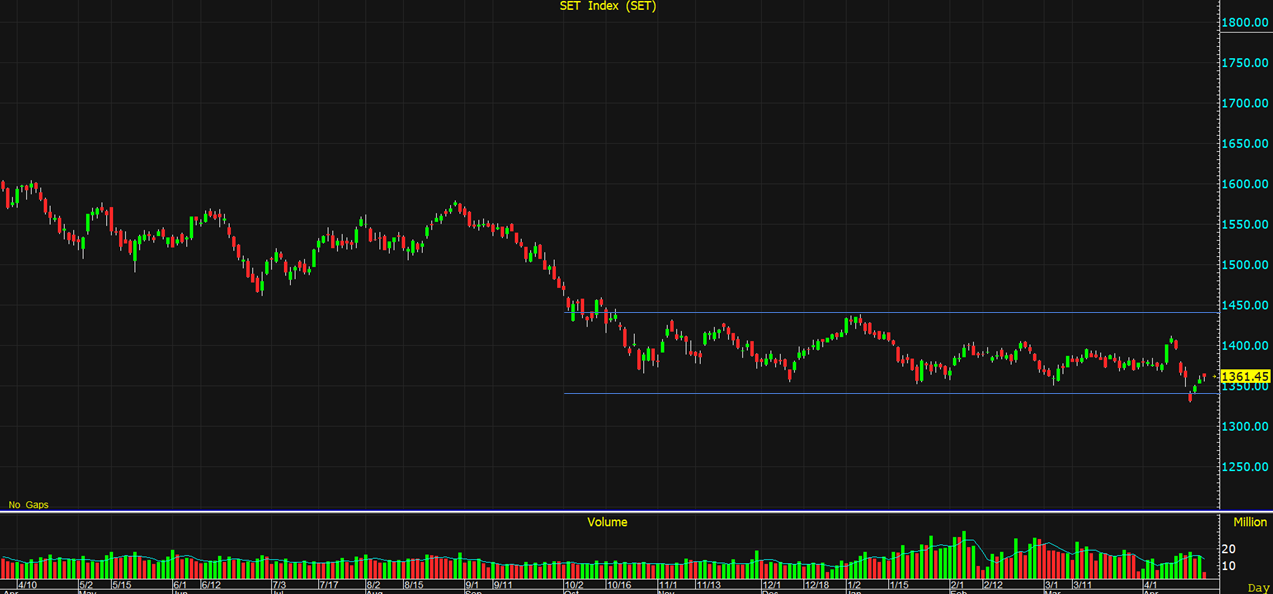1273x594 pixels.
Task: Click the SET Index (SET) chart title
Action: coord(607,6)
